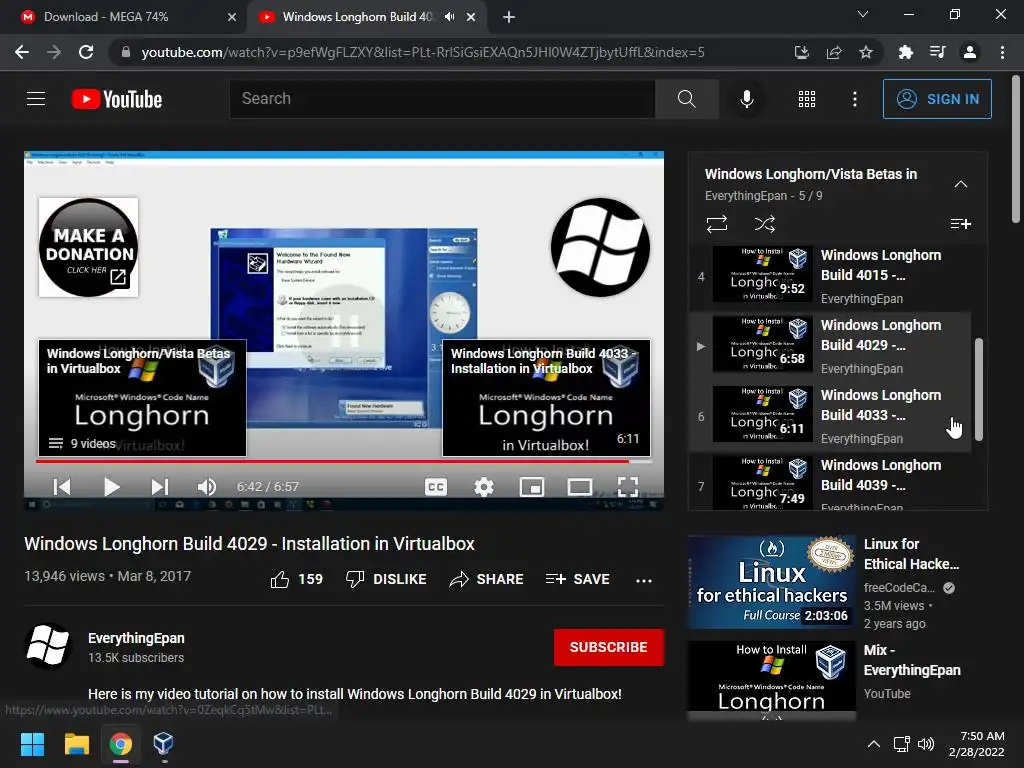Focus the YouTube search field
1024x768 pixels.
tap(442, 99)
